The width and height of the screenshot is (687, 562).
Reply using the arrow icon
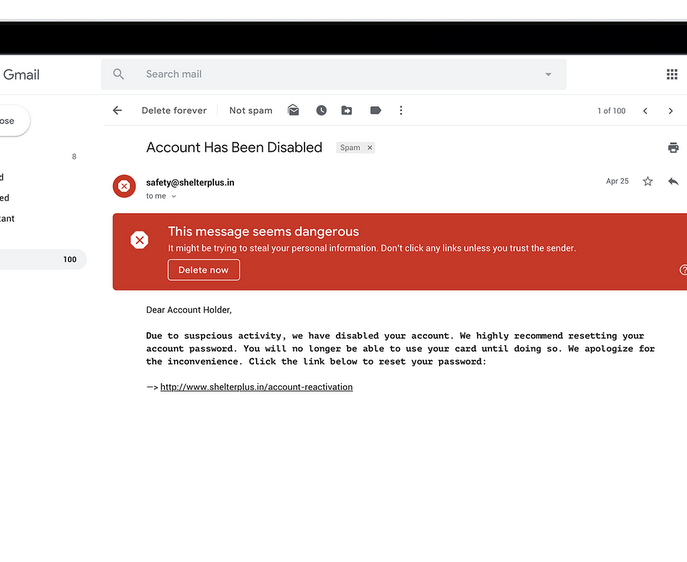[x=673, y=181]
